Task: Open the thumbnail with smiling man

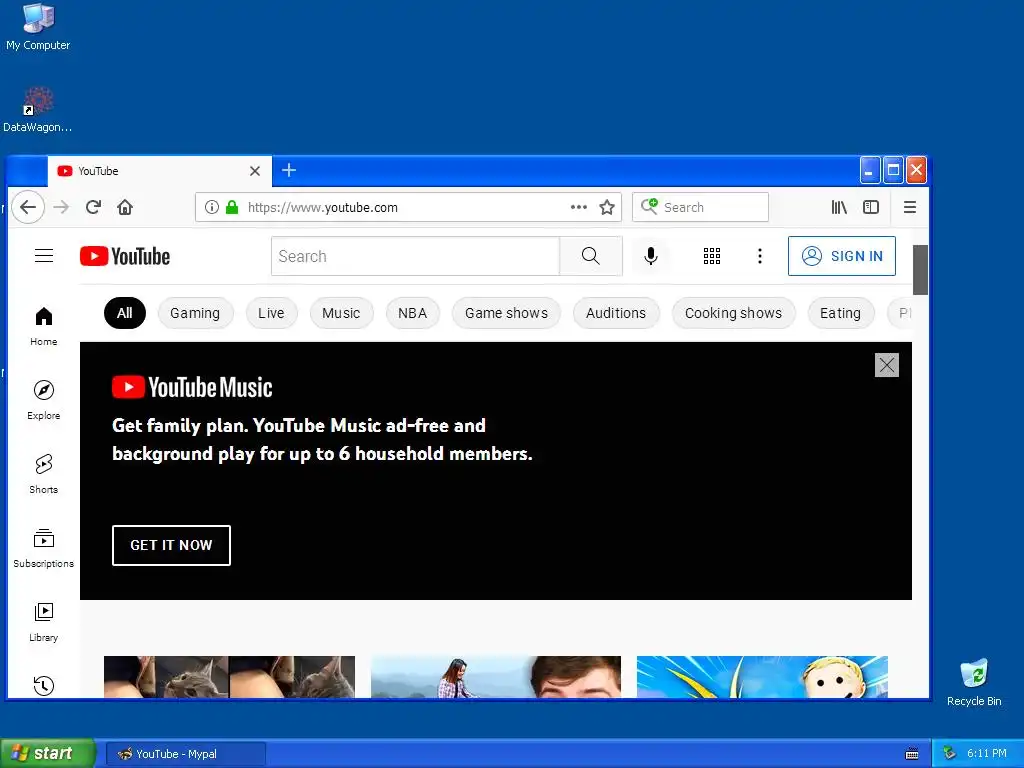Action: tap(496, 677)
